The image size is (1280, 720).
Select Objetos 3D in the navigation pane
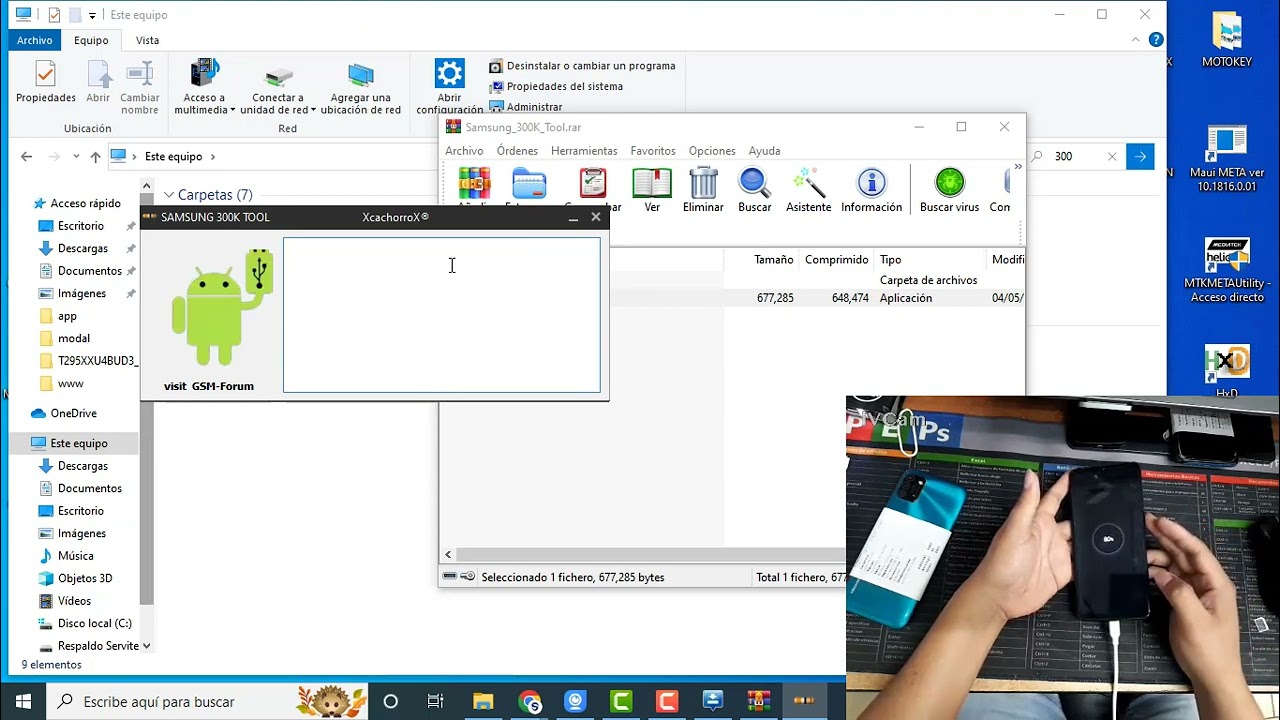(85, 578)
